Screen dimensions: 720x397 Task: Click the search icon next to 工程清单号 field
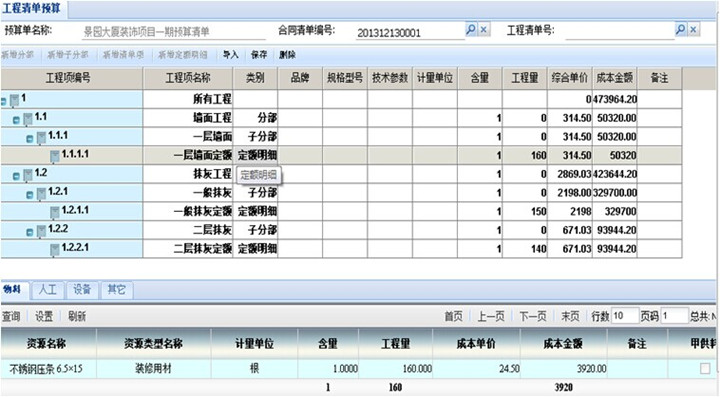[681, 30]
